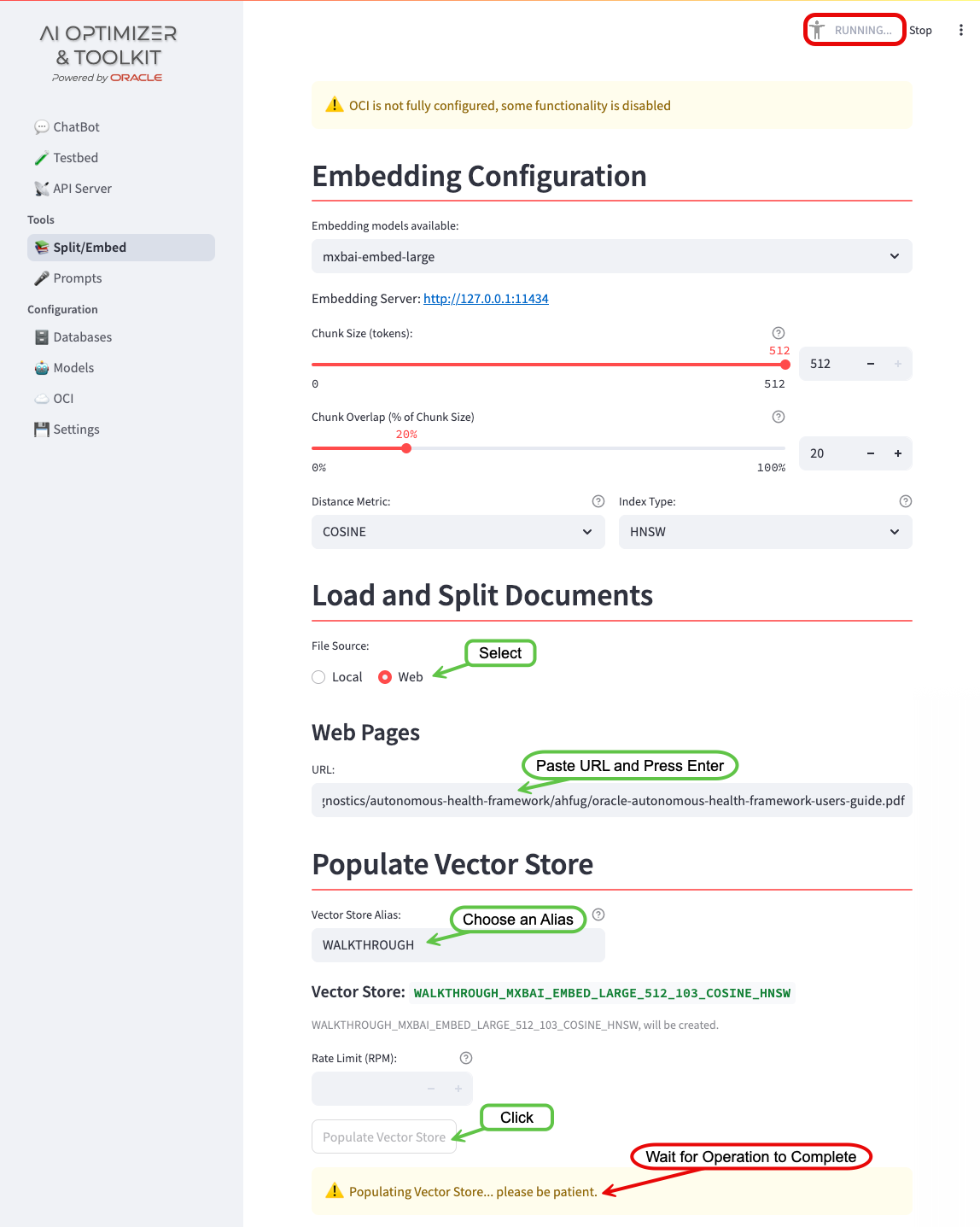Show help for Index Type
Image resolution: width=980 pixels, height=1227 pixels.
point(906,501)
